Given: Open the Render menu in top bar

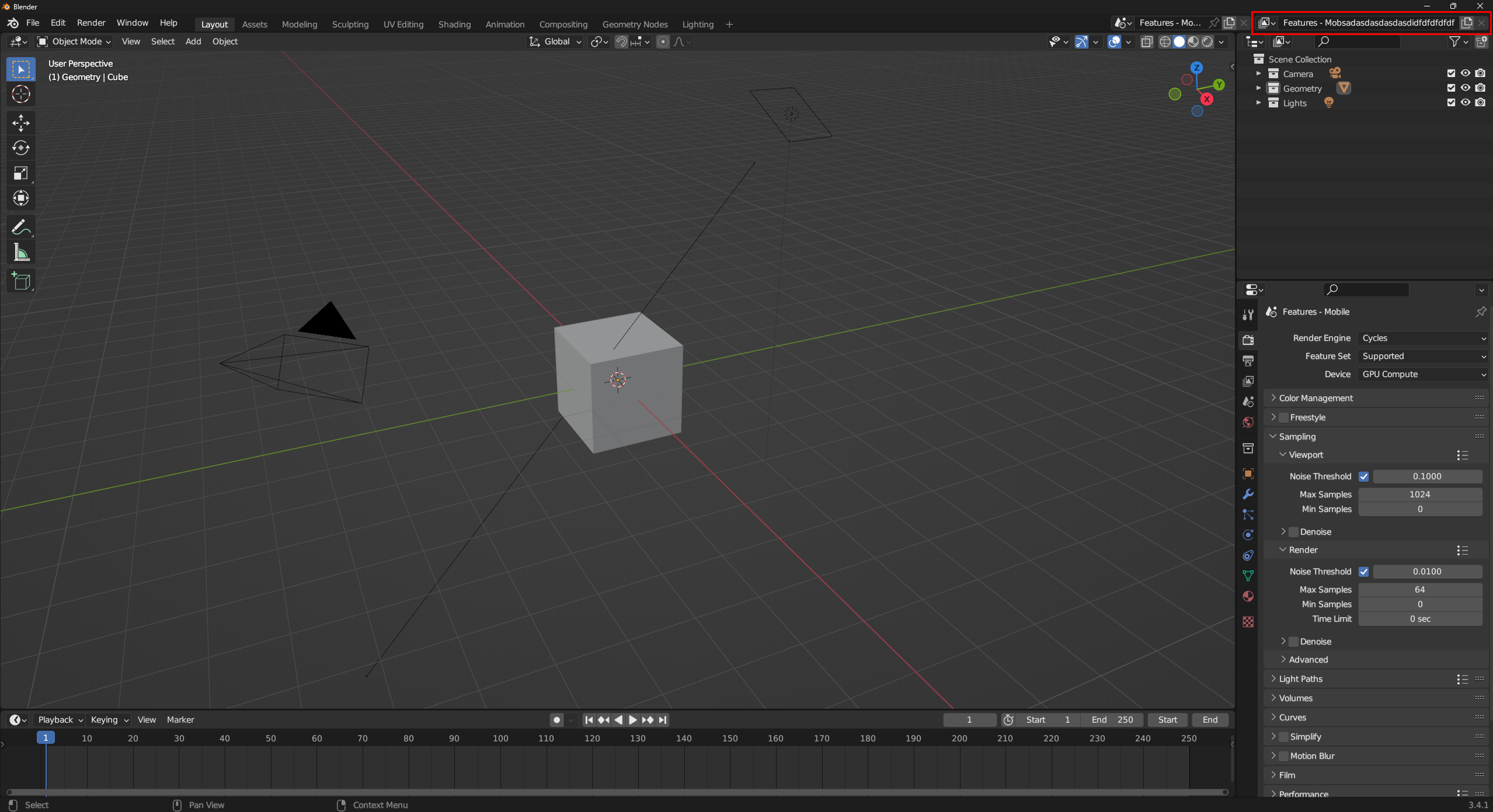Looking at the screenshot, I should 91,23.
